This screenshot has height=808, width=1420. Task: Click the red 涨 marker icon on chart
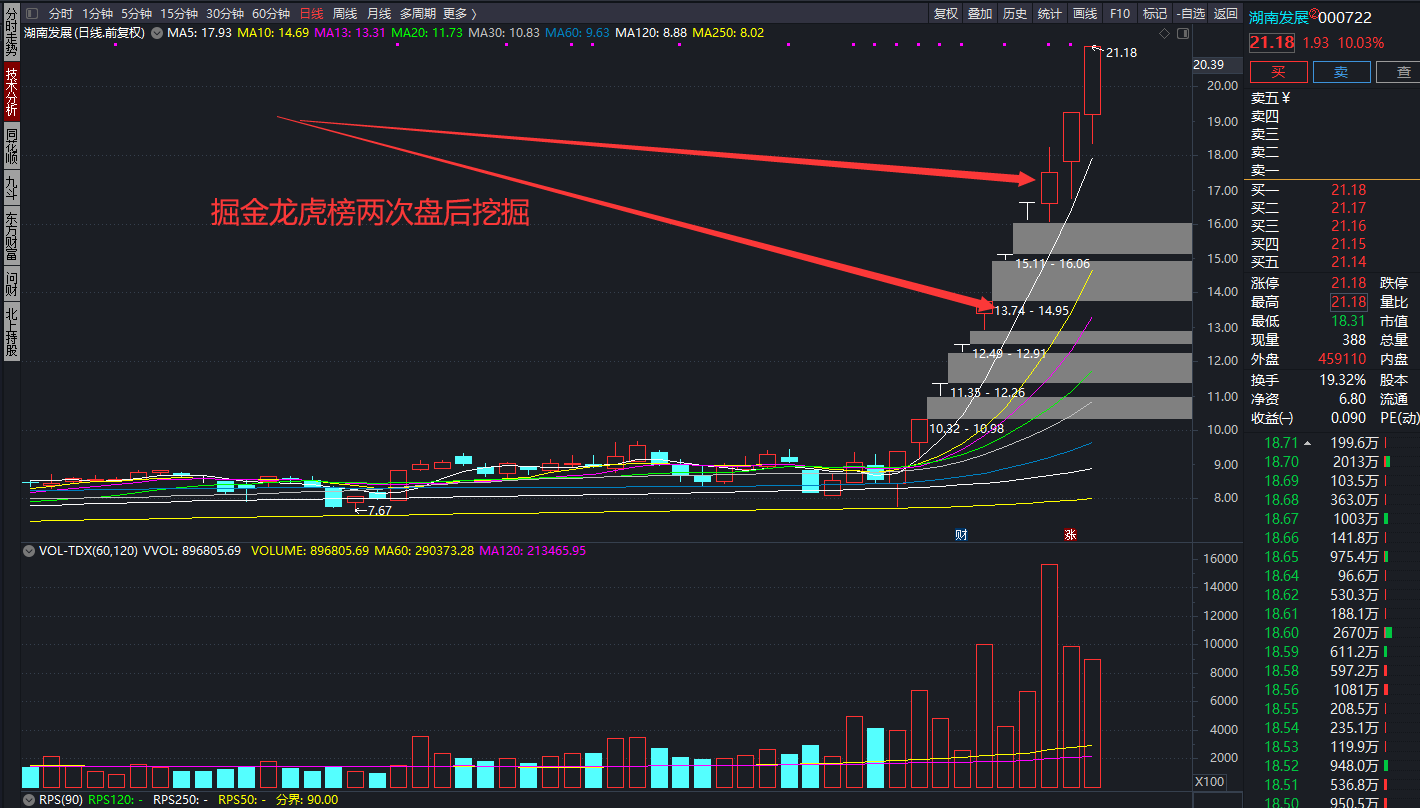coord(1070,535)
